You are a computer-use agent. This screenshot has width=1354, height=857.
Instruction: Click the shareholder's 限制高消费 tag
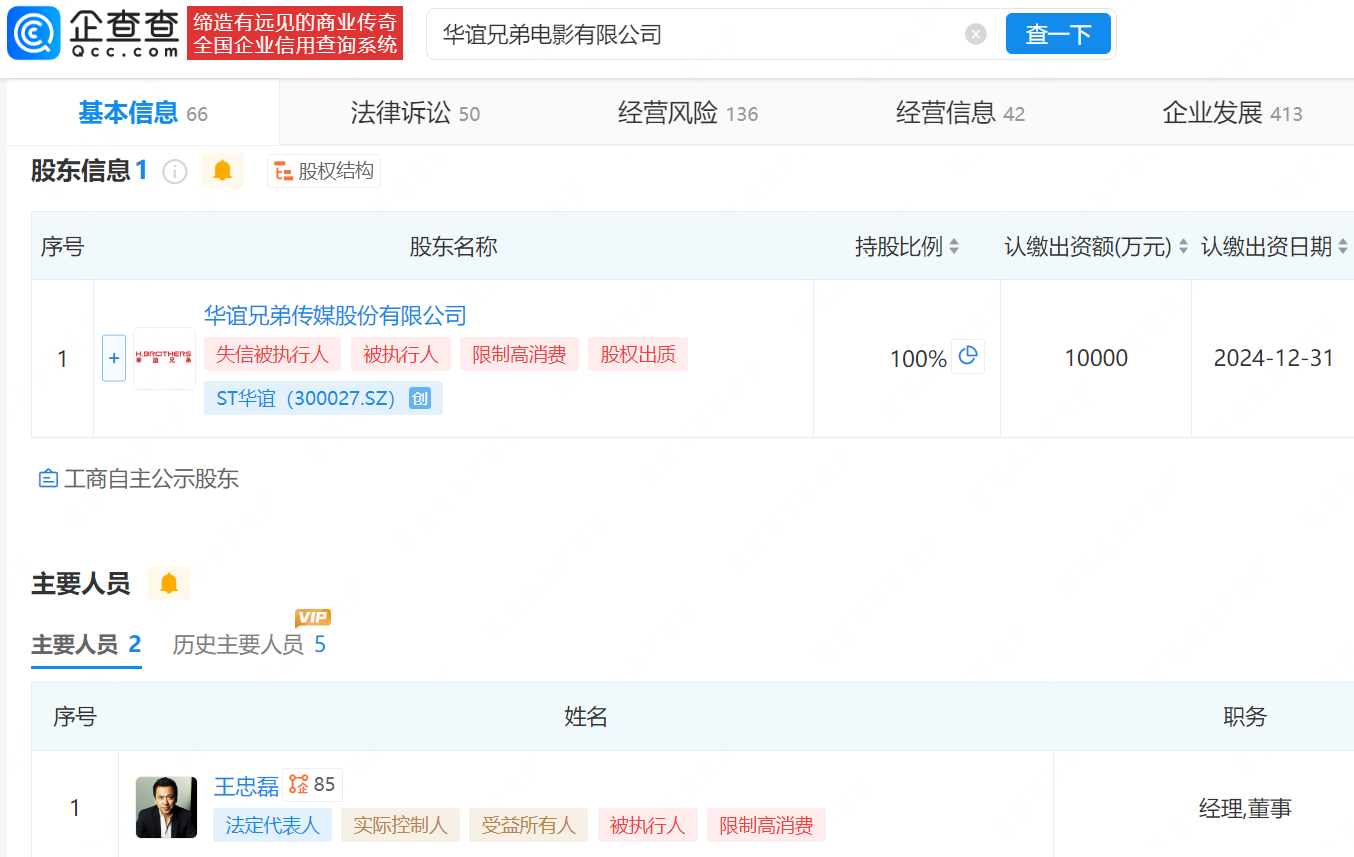tap(519, 354)
